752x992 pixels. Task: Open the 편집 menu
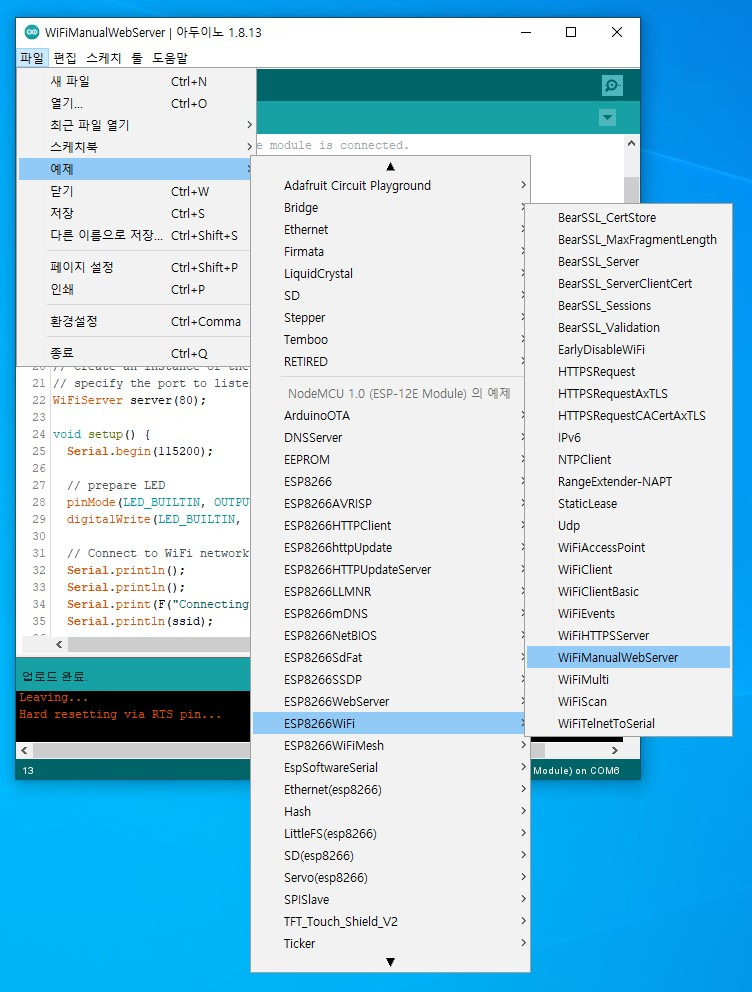pyautogui.click(x=65, y=58)
